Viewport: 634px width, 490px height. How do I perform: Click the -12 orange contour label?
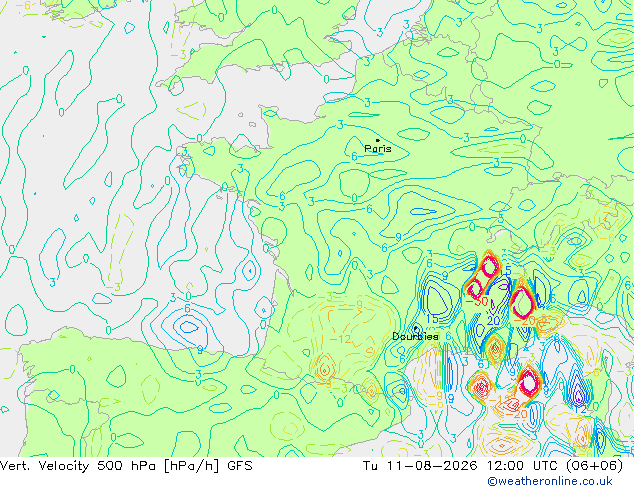(340, 339)
